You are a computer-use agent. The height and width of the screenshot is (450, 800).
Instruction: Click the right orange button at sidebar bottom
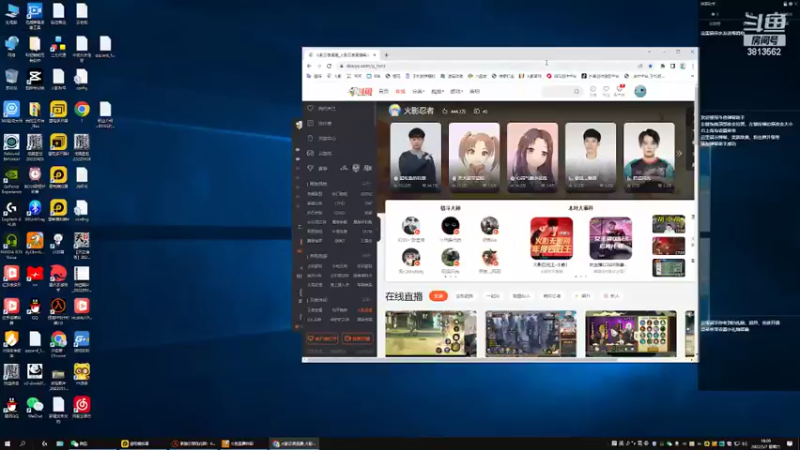[357, 338]
